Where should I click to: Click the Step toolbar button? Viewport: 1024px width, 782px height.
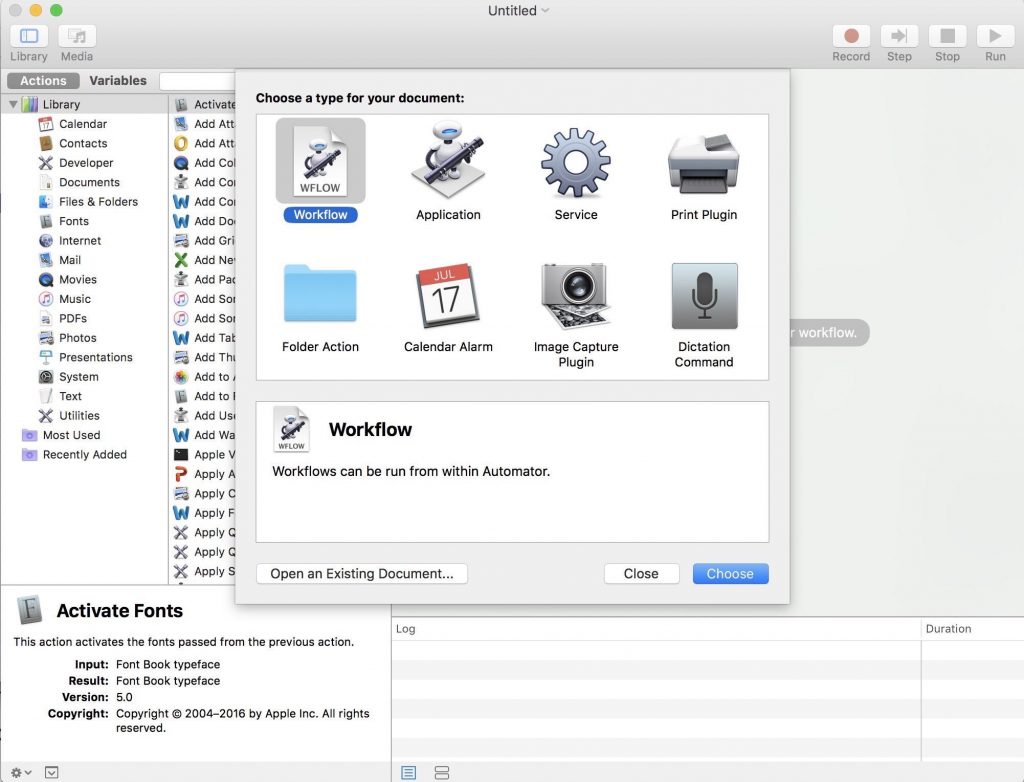(899, 36)
